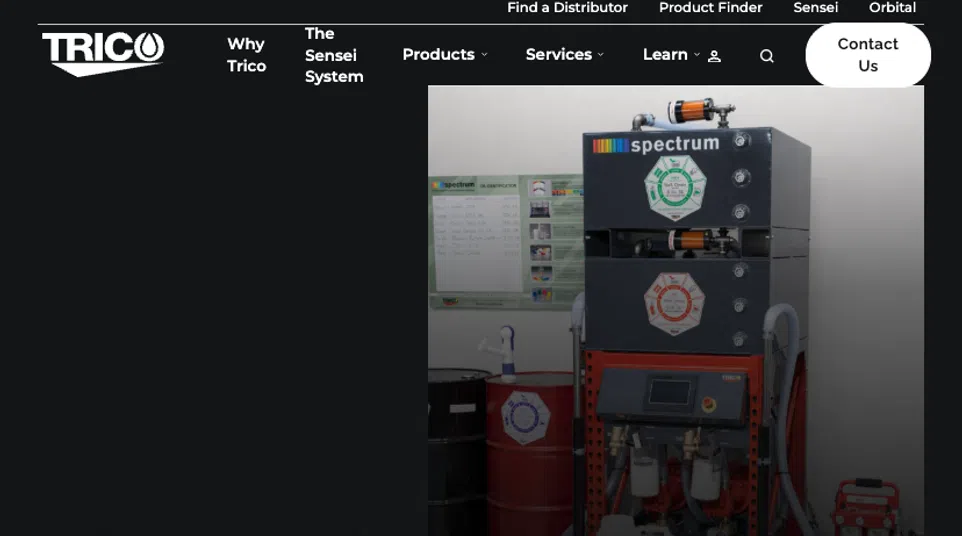
Task: Click the Contact Us button
Action: tap(868, 55)
